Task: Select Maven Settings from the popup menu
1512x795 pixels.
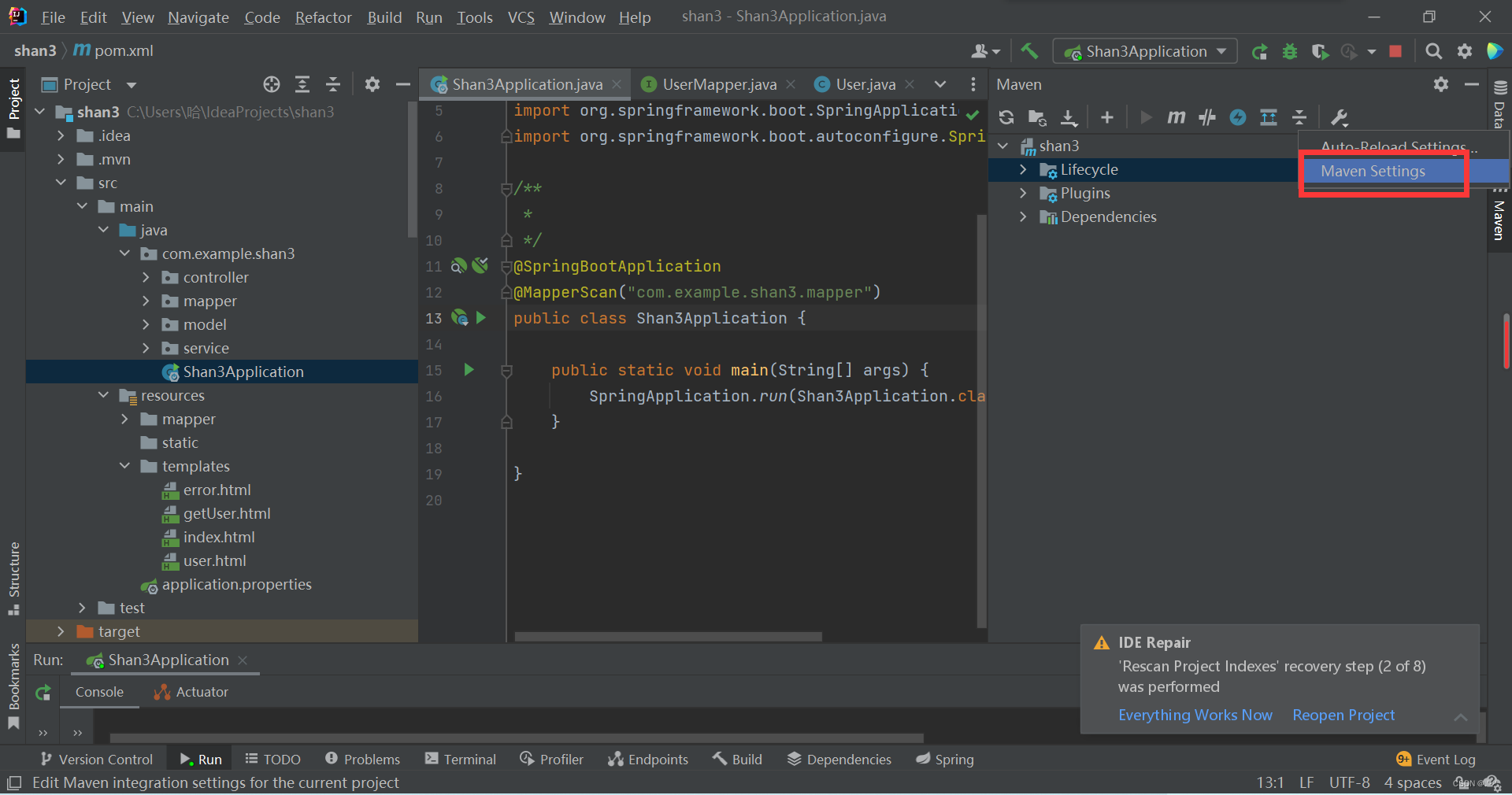Action: pyautogui.click(x=1404, y=171)
